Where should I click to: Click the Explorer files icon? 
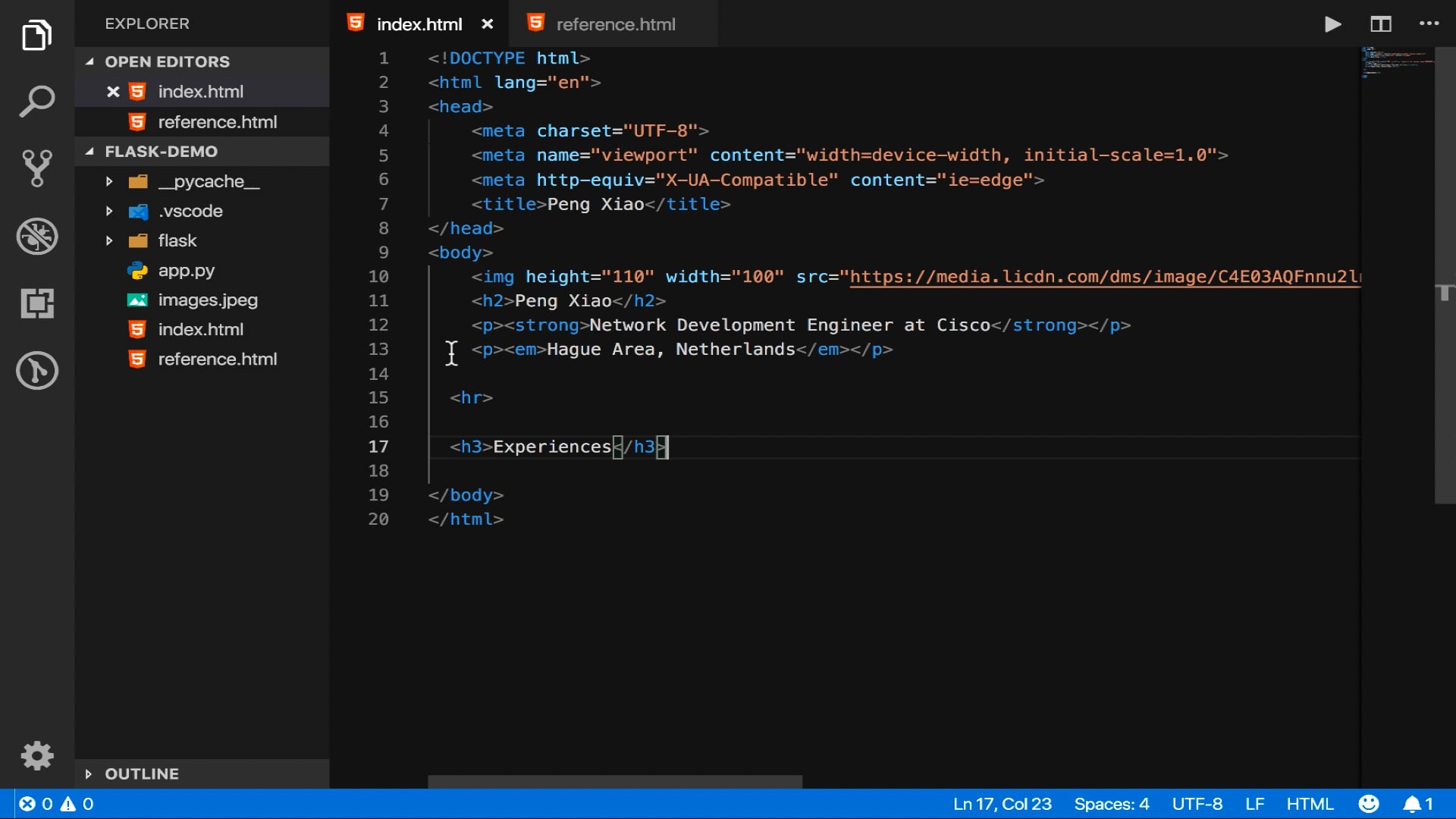click(x=36, y=35)
